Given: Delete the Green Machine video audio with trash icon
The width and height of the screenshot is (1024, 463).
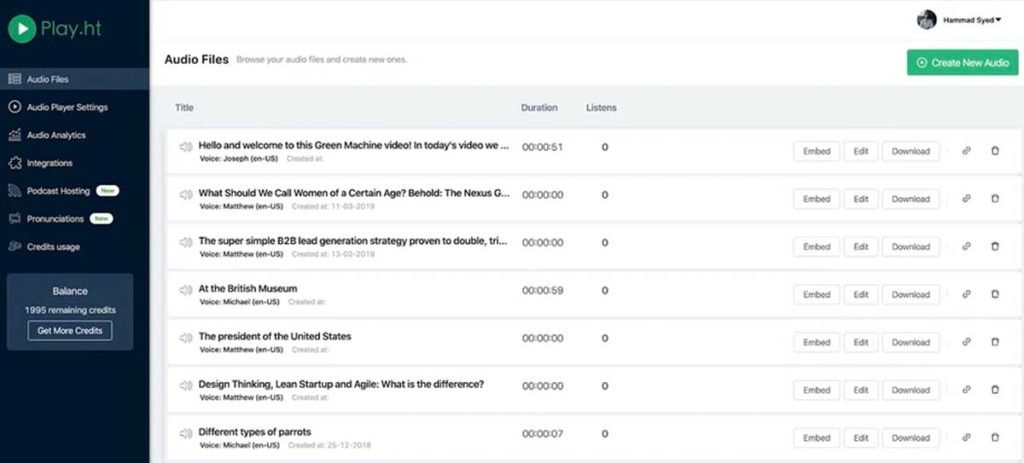Looking at the screenshot, I should click(995, 151).
